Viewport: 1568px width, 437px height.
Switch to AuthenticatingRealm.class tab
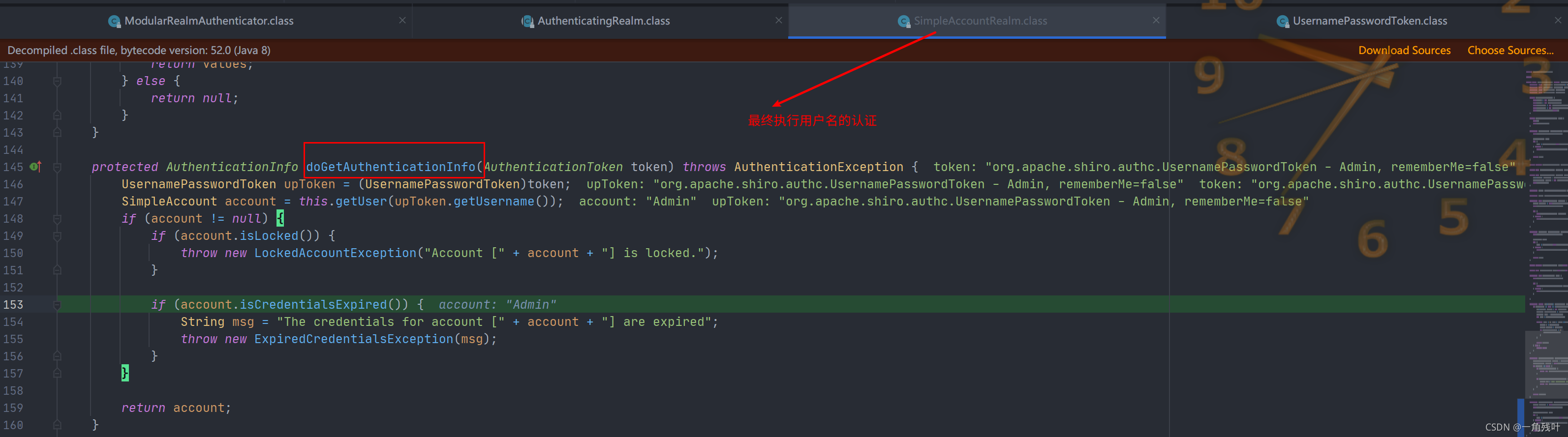[603, 21]
